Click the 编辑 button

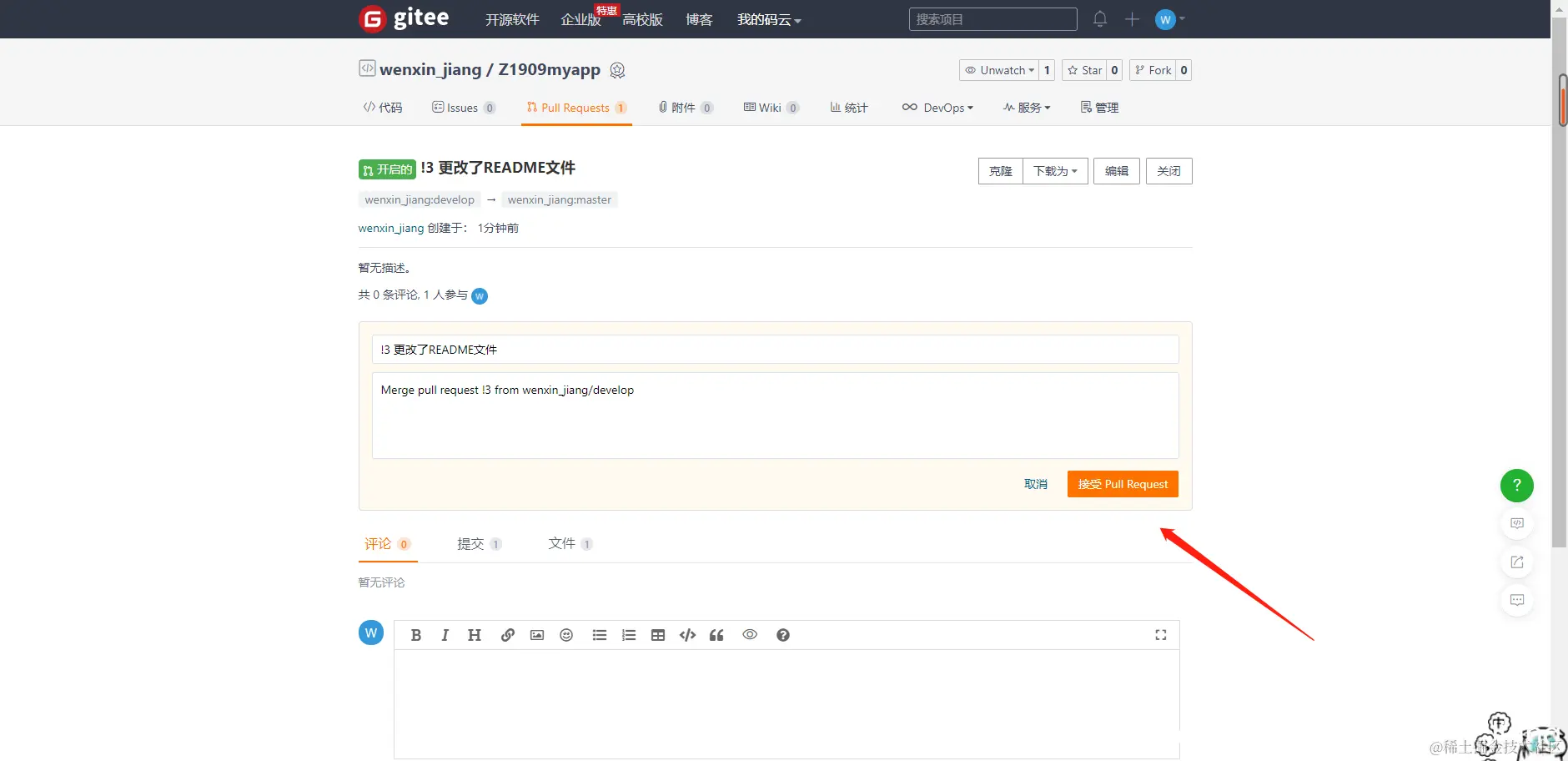tap(1117, 171)
